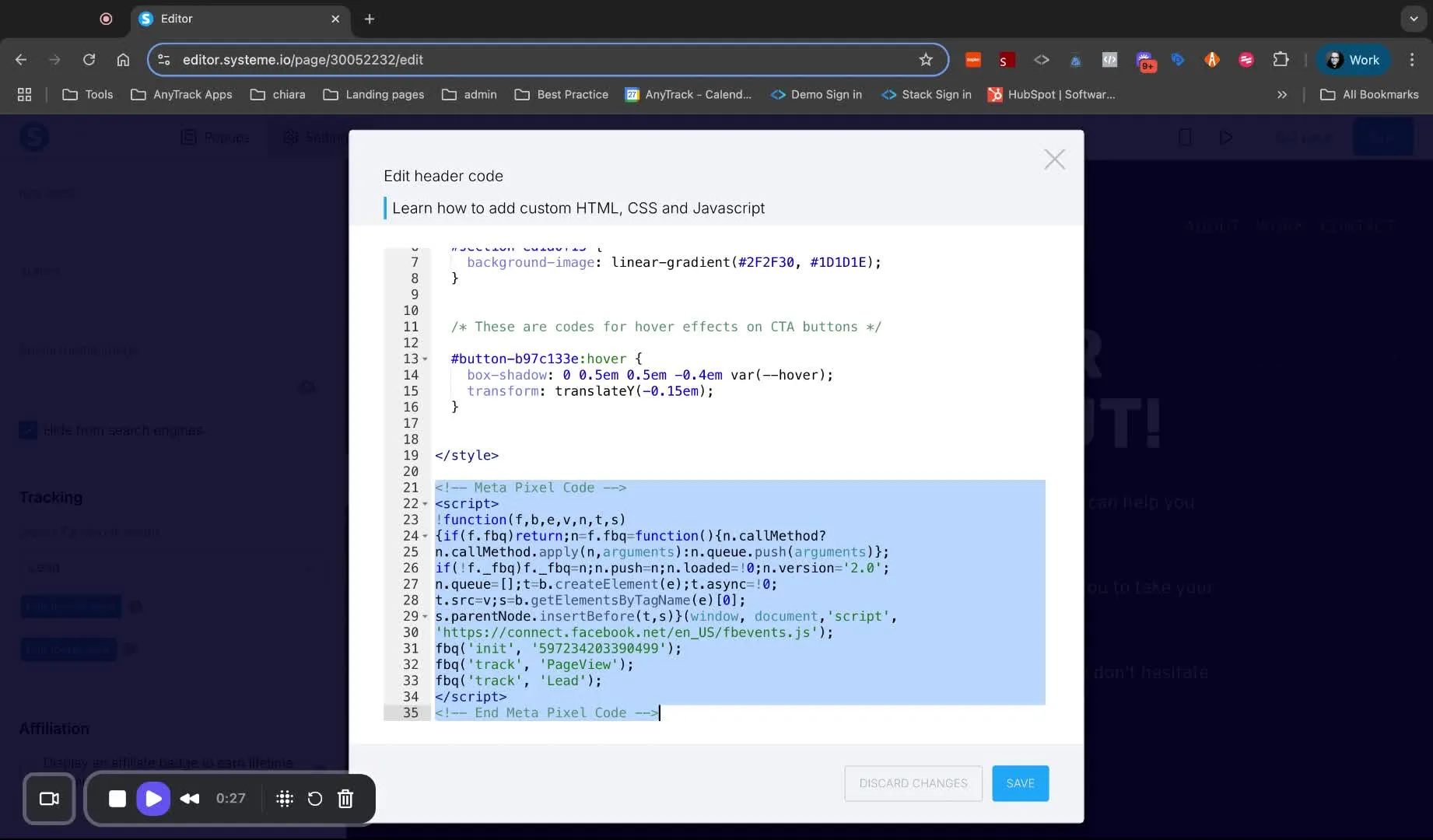1433x840 pixels.
Task: Open the Extensions puzzle icon
Action: pyautogui.click(x=1281, y=60)
